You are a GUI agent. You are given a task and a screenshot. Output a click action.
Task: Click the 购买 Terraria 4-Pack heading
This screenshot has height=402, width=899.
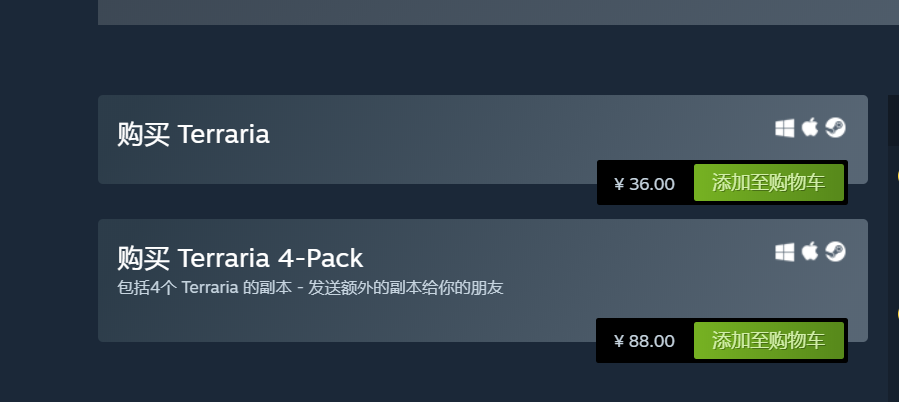240,258
